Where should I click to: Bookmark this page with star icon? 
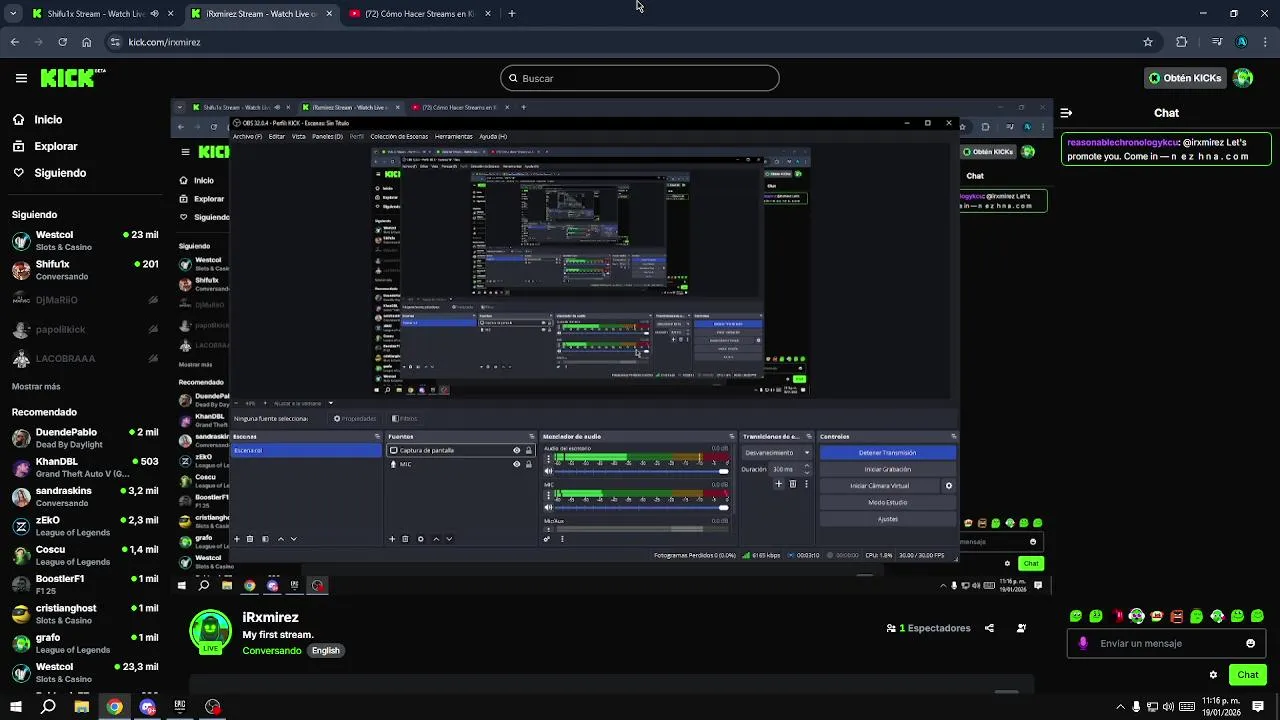point(1148,42)
